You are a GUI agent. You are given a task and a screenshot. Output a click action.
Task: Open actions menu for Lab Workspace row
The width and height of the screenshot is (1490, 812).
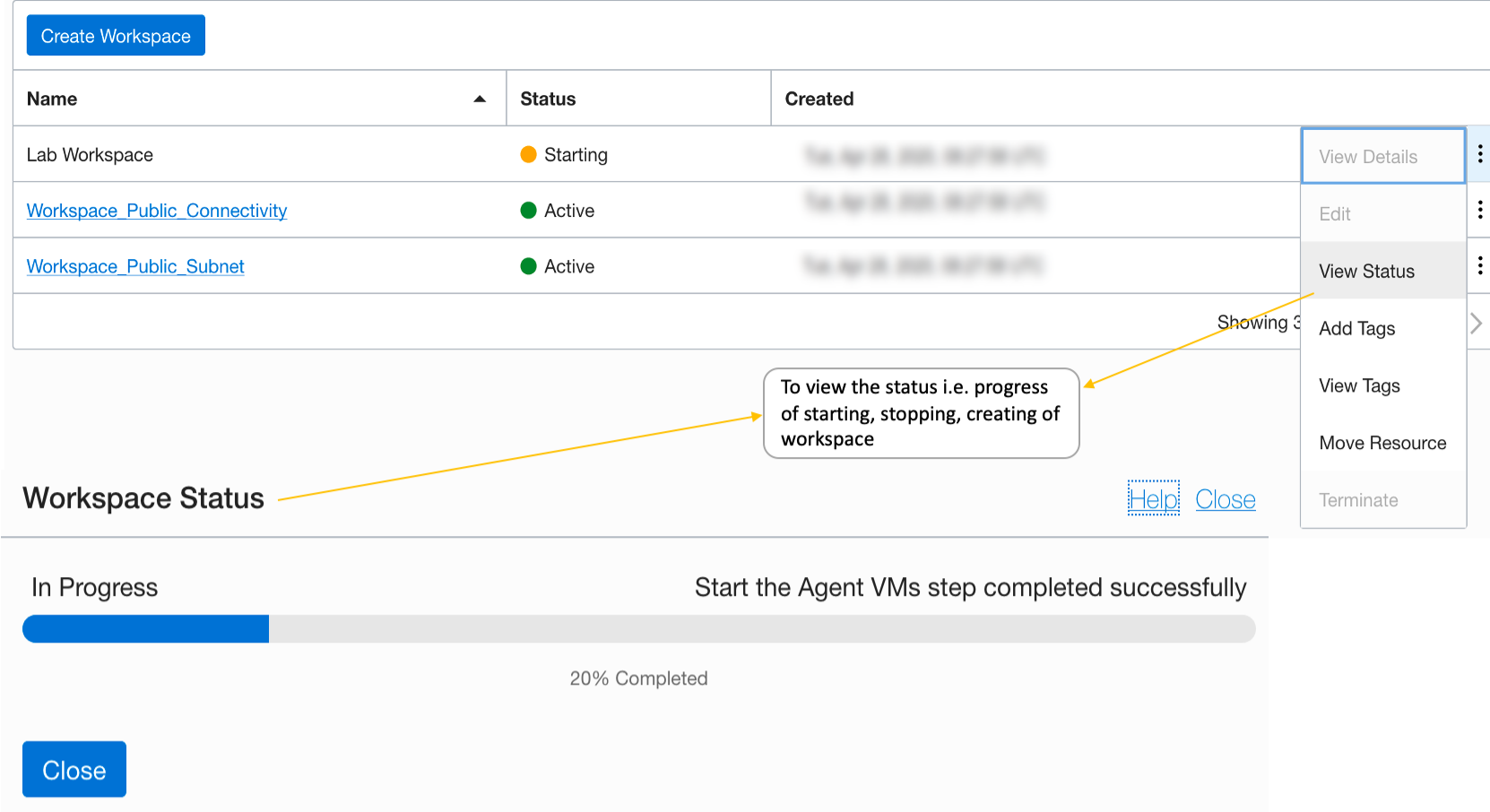pyautogui.click(x=1479, y=154)
